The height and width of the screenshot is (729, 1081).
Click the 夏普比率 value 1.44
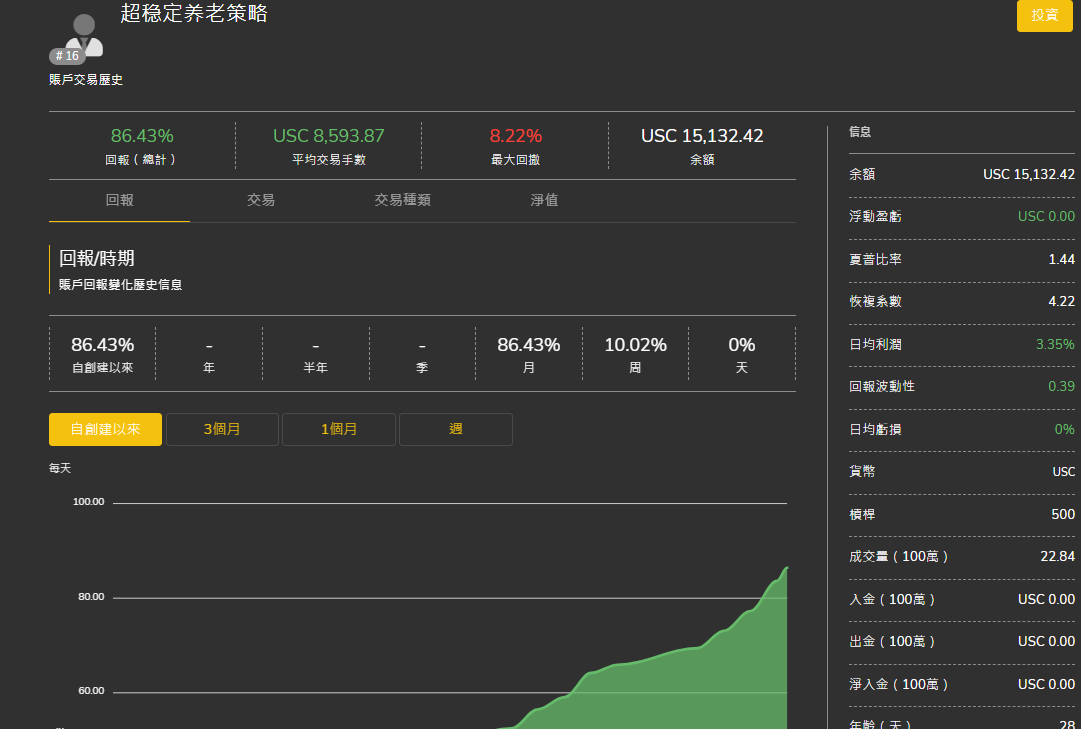click(x=1062, y=259)
